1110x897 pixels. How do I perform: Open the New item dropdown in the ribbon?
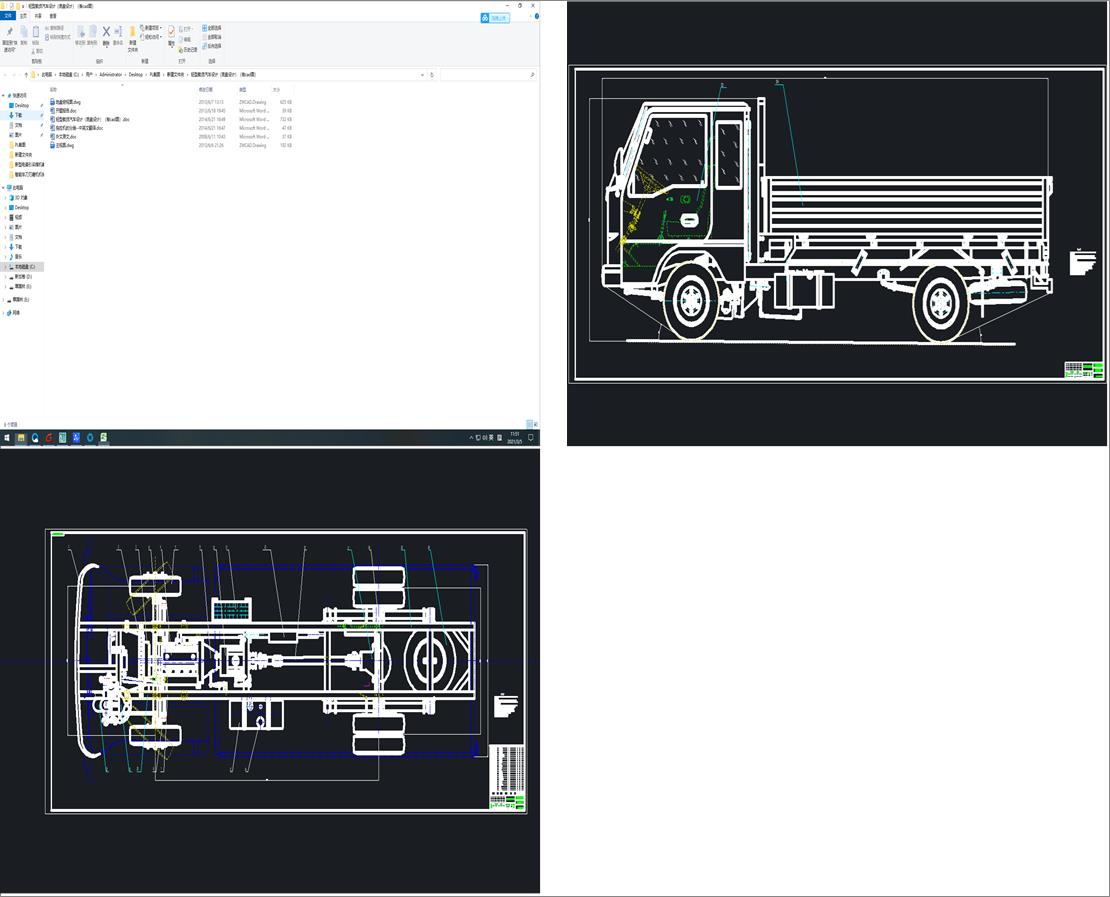click(x=151, y=28)
